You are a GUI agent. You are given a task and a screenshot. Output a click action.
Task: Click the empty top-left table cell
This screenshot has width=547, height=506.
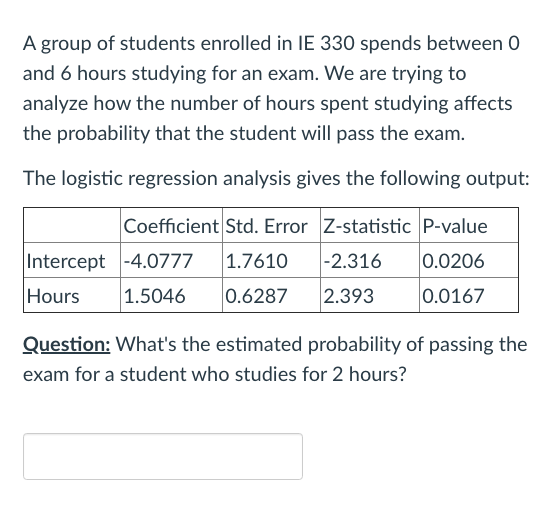click(72, 225)
